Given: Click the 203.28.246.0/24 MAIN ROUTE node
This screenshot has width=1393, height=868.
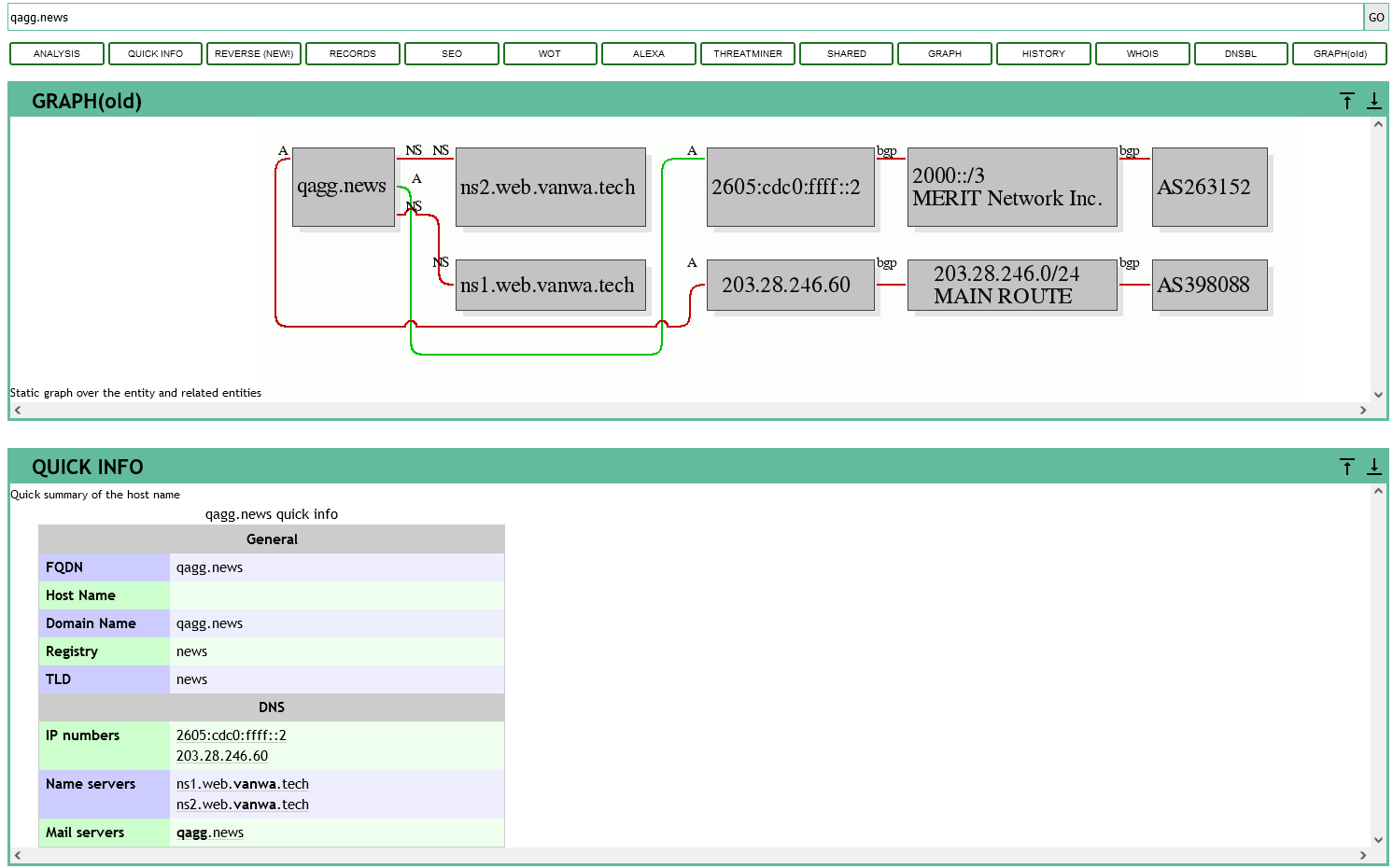Looking at the screenshot, I should [1012, 285].
